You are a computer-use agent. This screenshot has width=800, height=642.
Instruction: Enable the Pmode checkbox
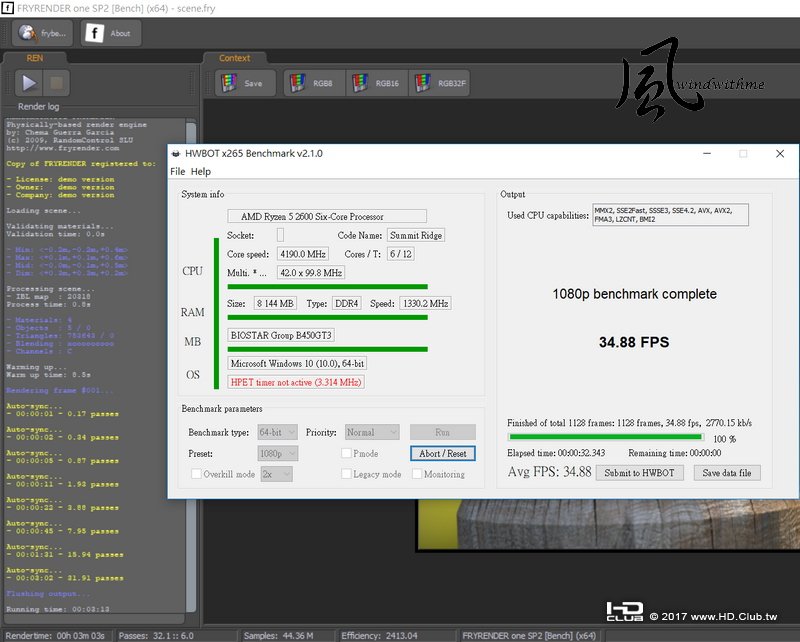tap(346, 453)
